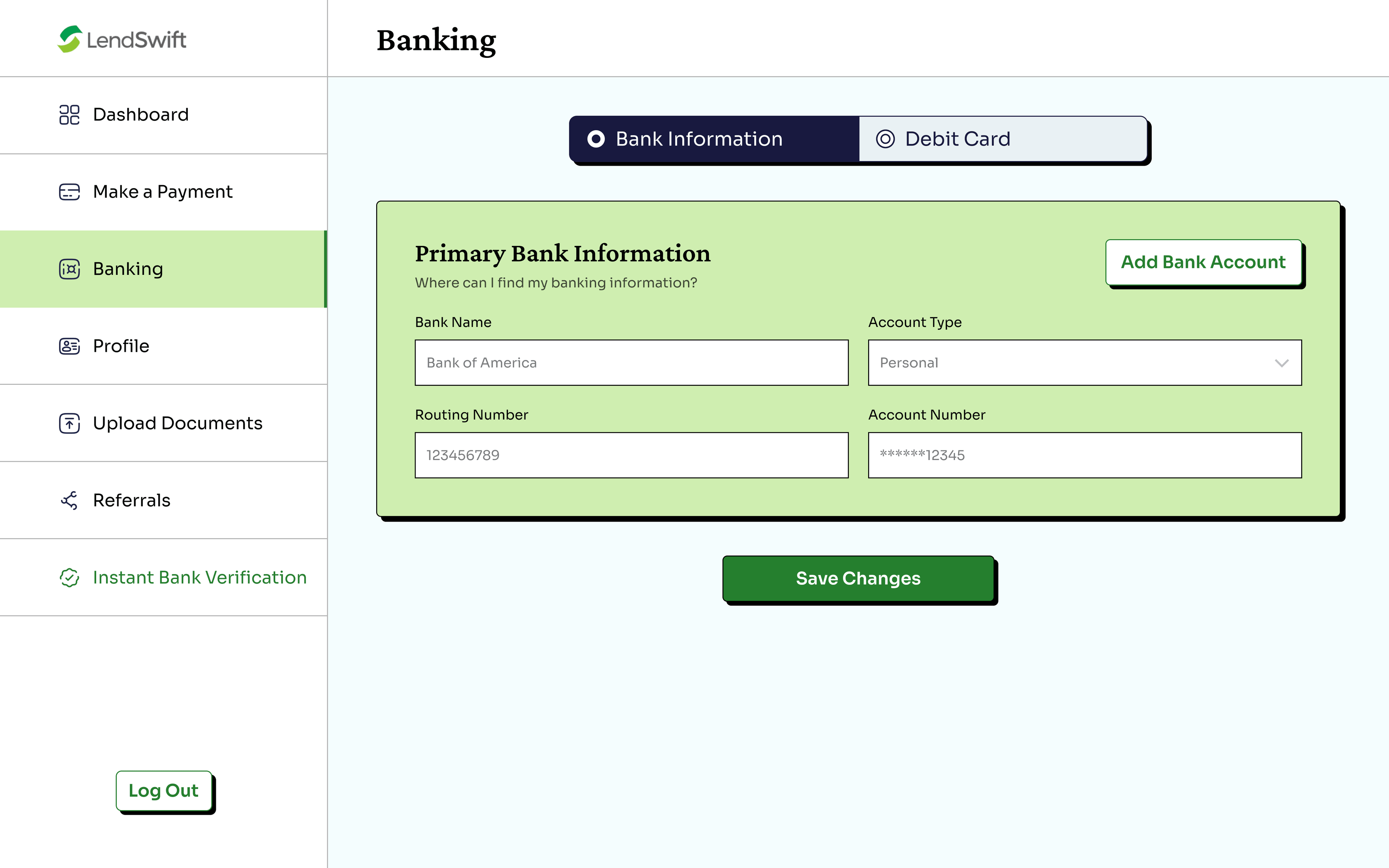
Task: Open Dashboard from the sidebar
Action: point(163,115)
